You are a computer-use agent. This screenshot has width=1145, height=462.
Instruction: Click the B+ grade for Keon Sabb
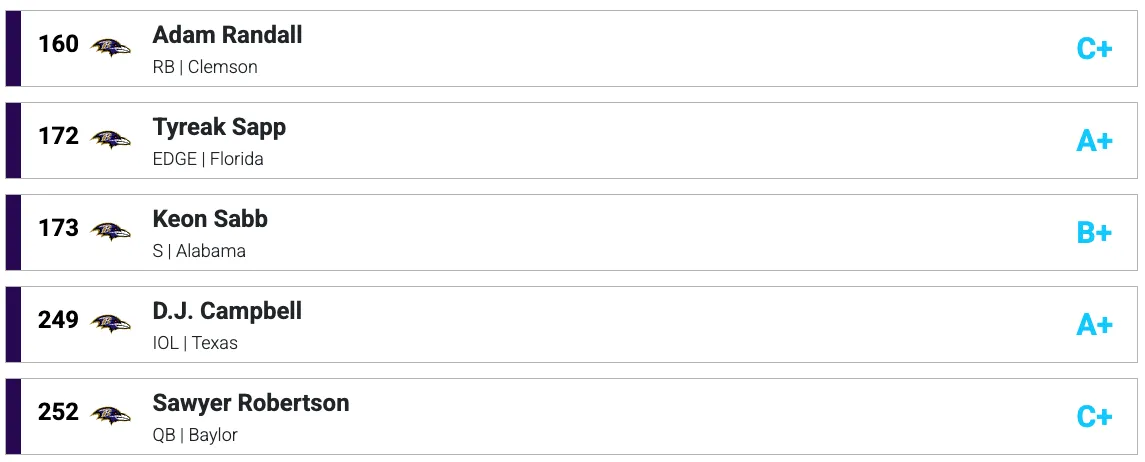pos(1094,233)
